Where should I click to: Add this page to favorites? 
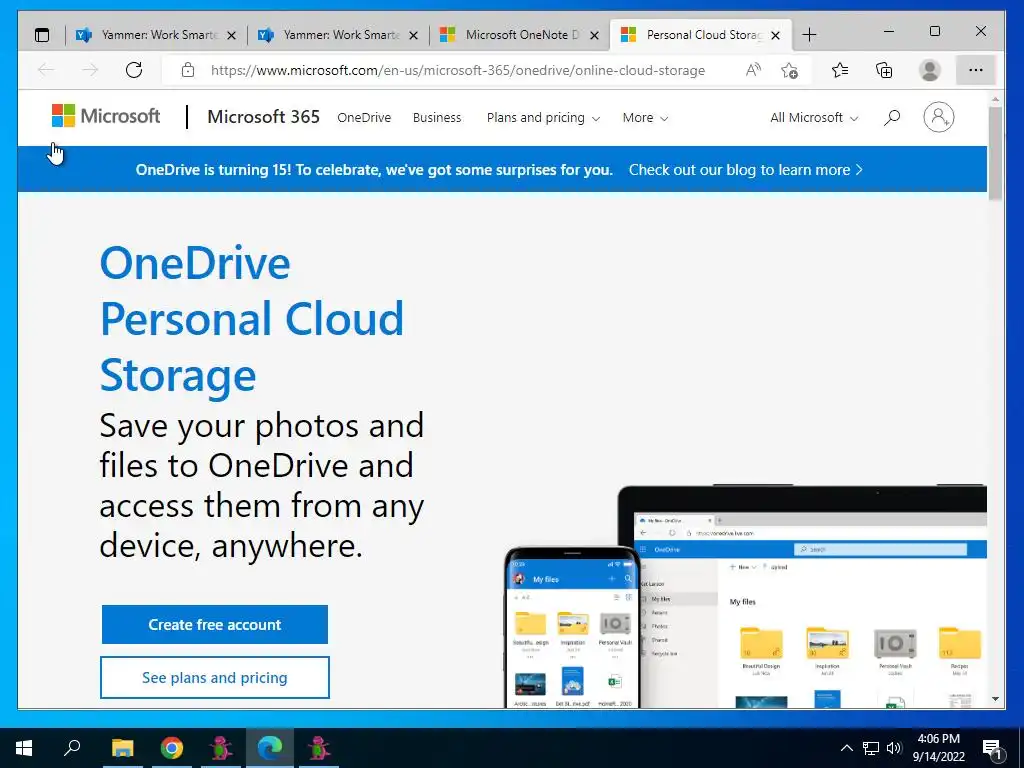[x=790, y=70]
